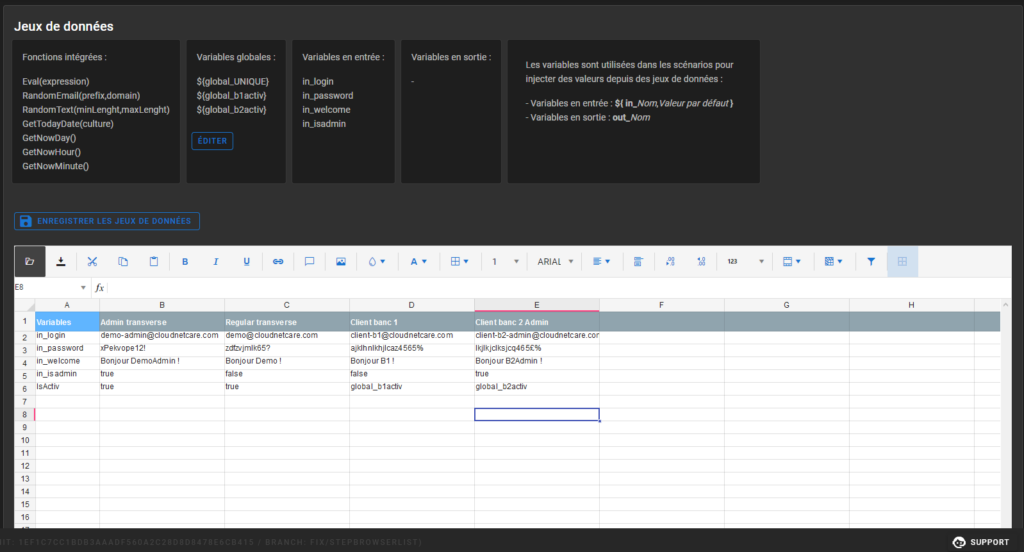Toggle underline formatting
This screenshot has height=552, width=1024.
(246, 261)
